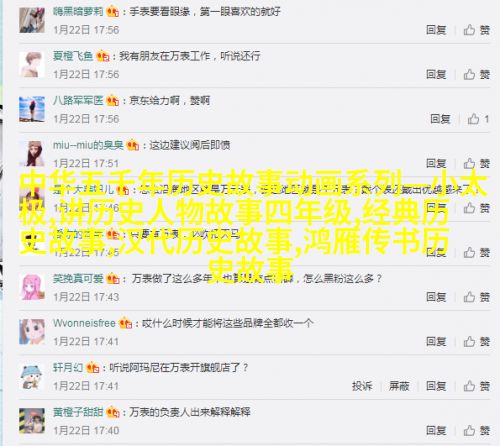The image size is (500, 446).
Task: Open Wvonneisfree's profile via username
Action: [84, 323]
